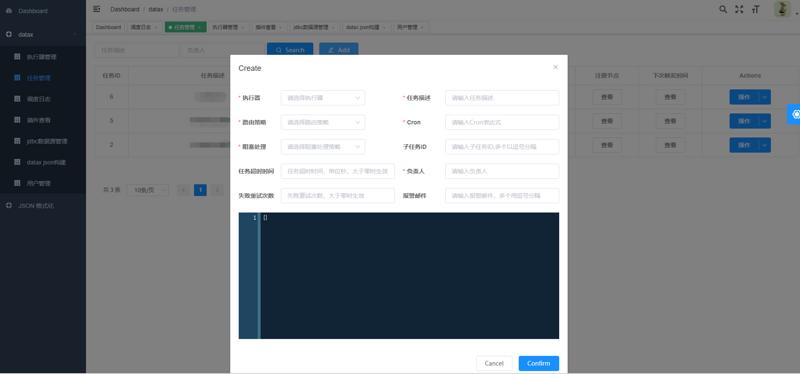Open the 执行器 select dropdown
This screenshot has height=374, width=800.
coord(323,97)
